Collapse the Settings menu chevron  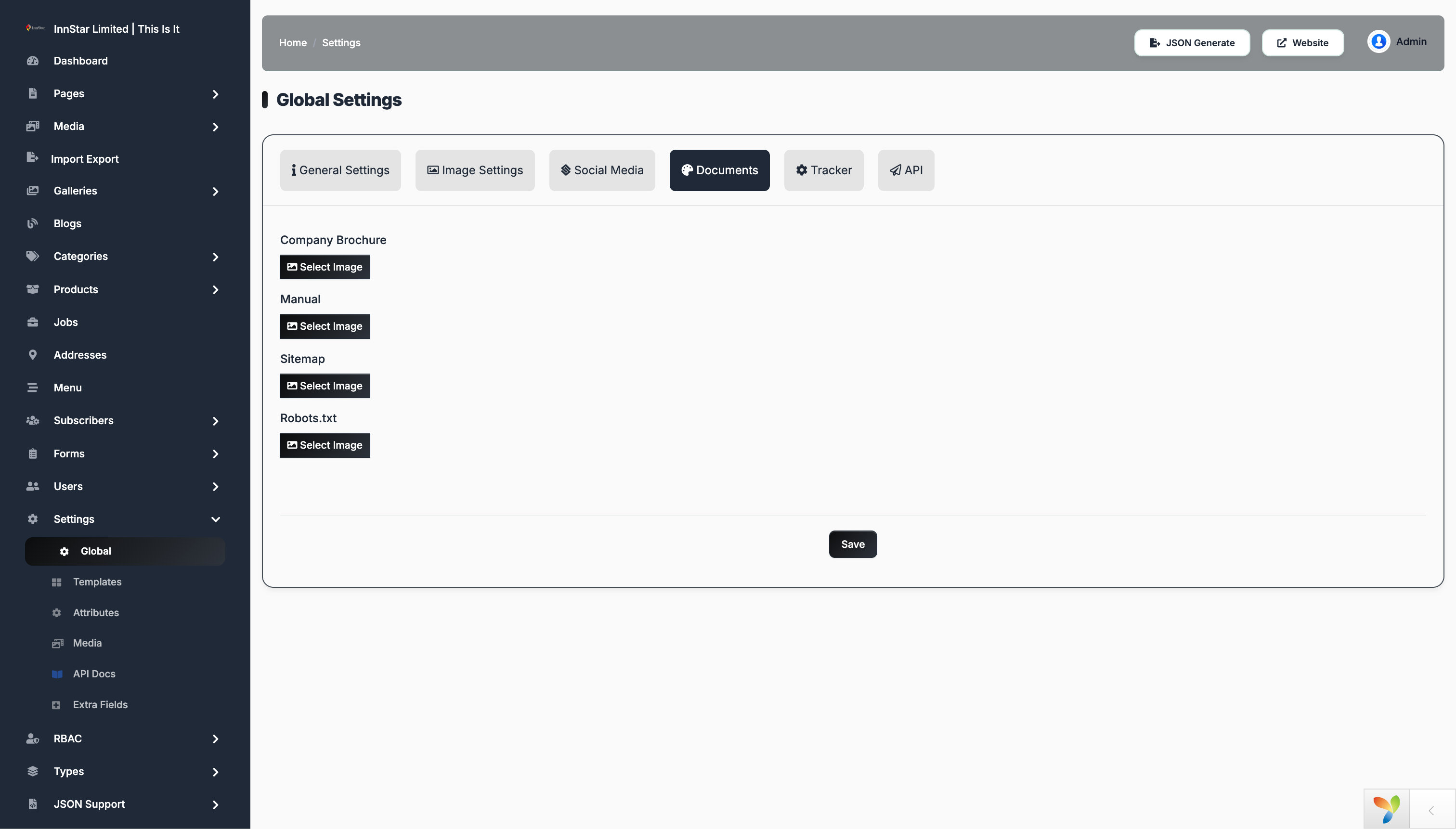[215, 519]
